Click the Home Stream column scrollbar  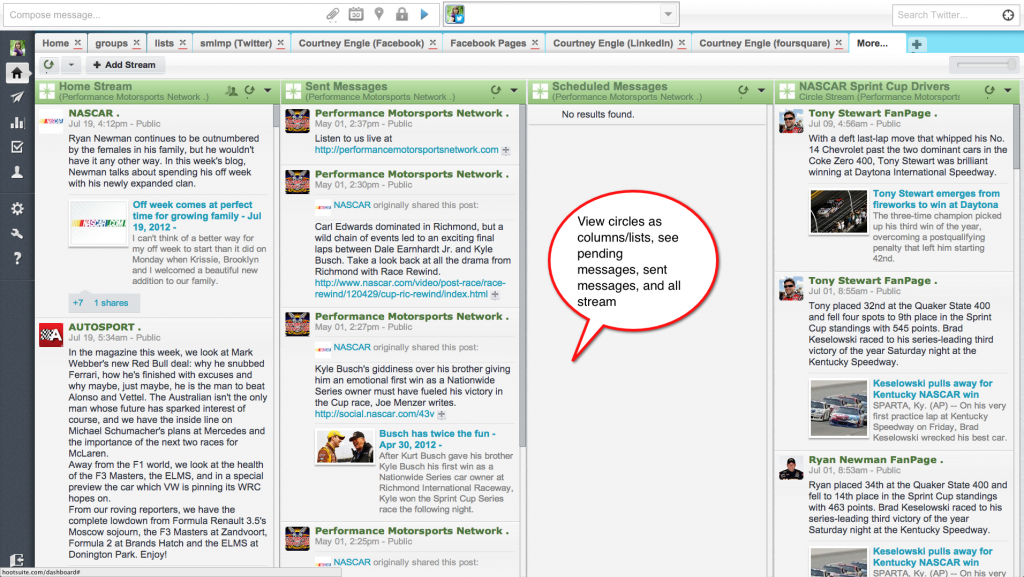click(276, 115)
